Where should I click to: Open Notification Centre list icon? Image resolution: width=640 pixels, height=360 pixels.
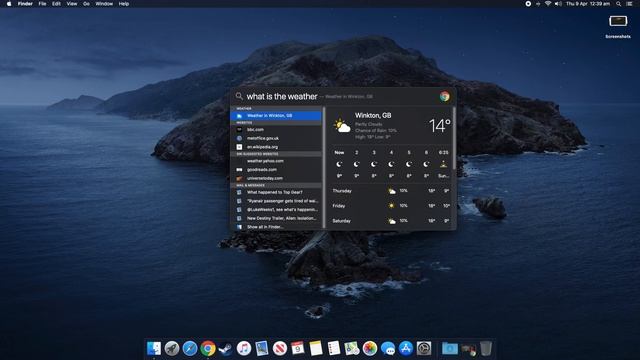pyautogui.click(x=629, y=4)
